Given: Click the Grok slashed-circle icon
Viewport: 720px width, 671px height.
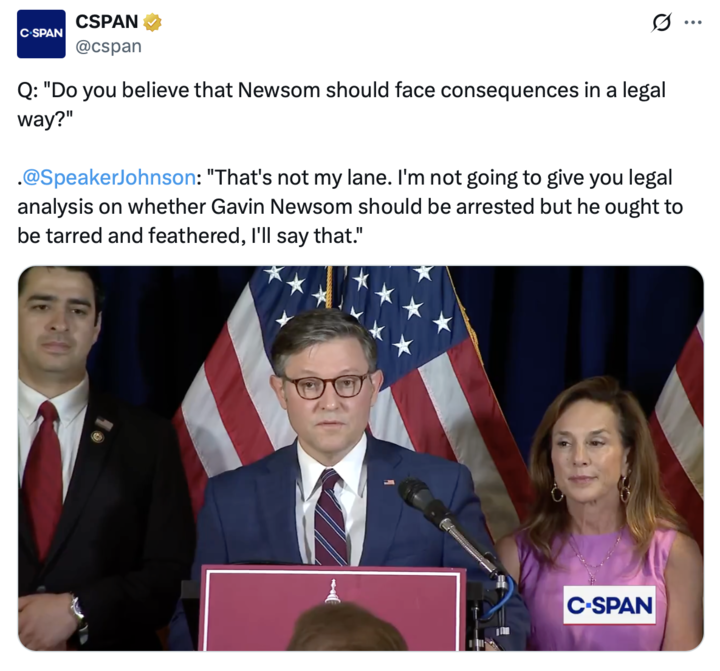Looking at the screenshot, I should 661,22.
